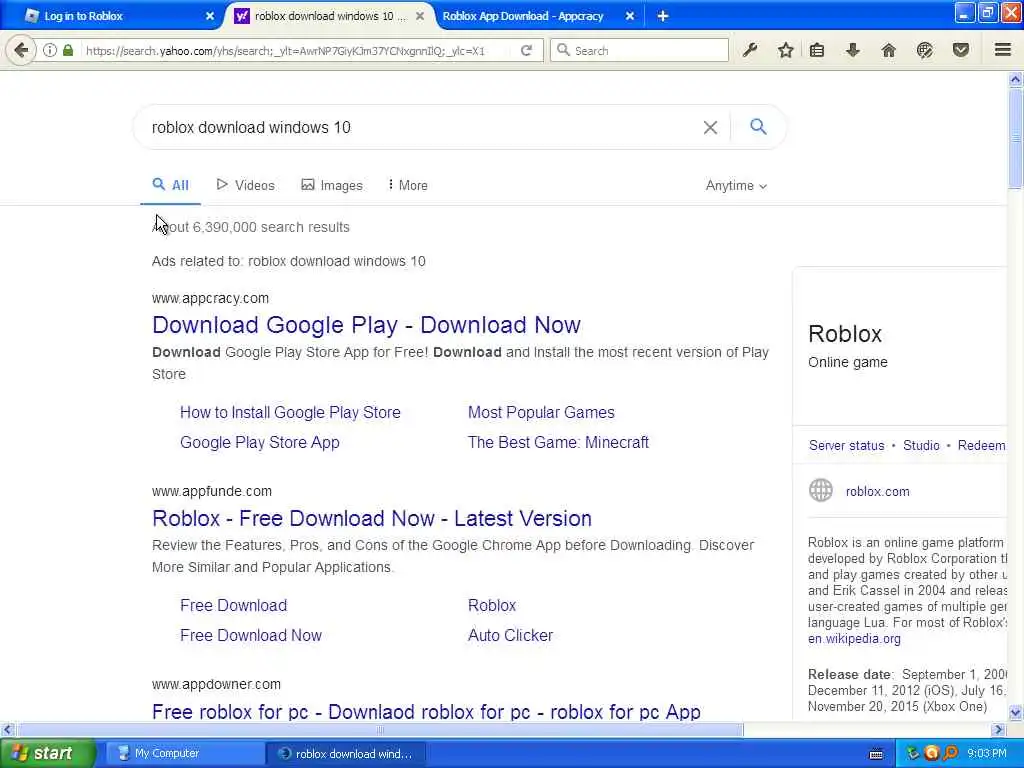
Task: Switch to Videos results
Action: coord(246,185)
